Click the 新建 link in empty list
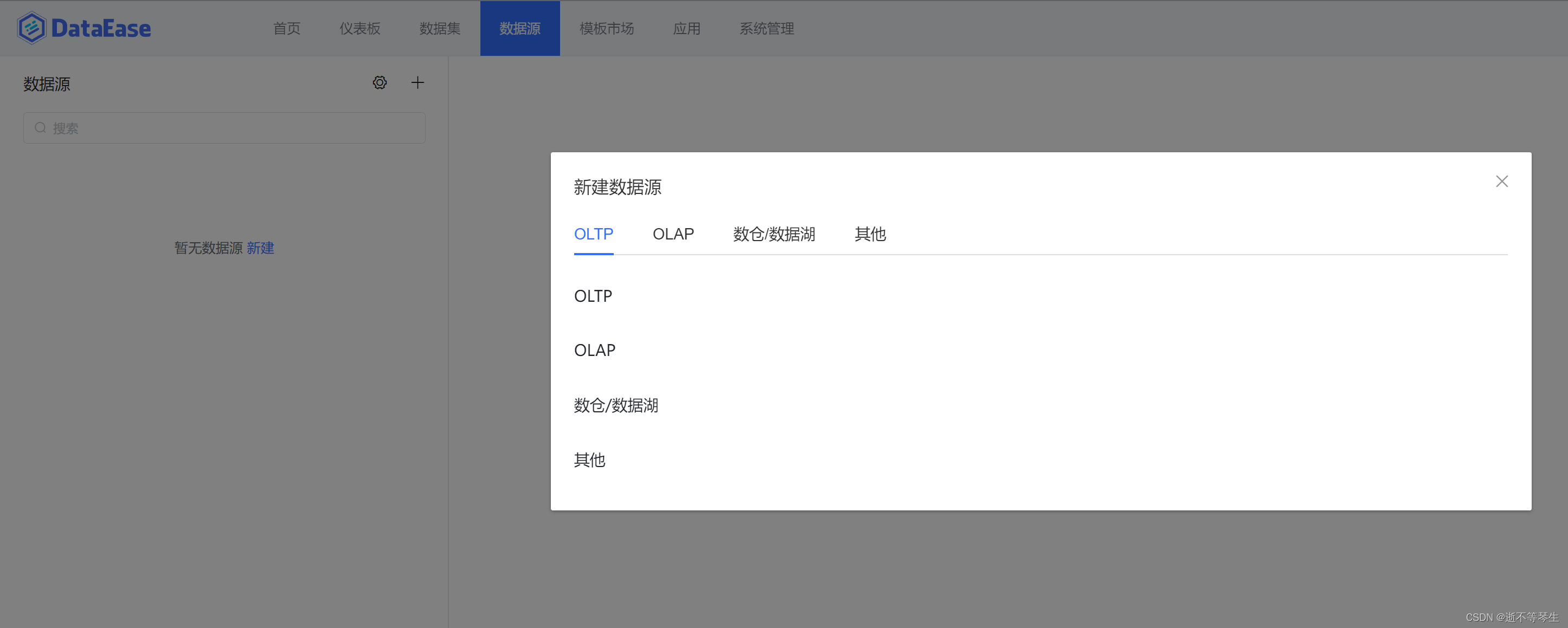This screenshot has width=1568, height=628. (x=261, y=248)
